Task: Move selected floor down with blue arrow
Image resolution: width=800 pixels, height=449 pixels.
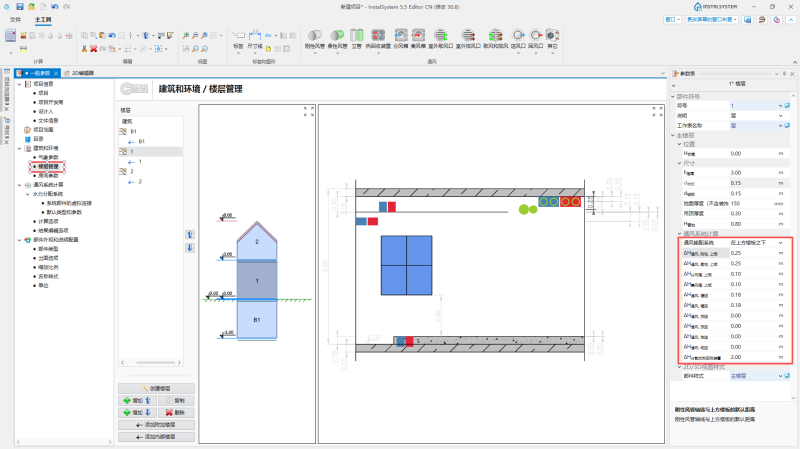Action: [x=190, y=247]
